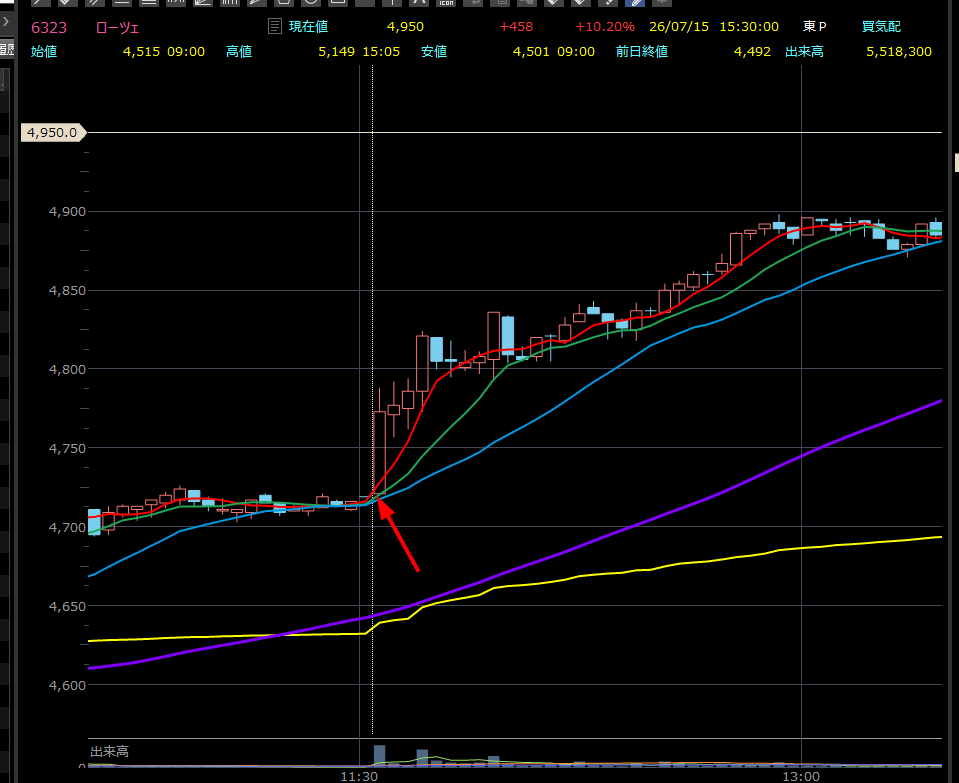Image resolution: width=959 pixels, height=783 pixels.
Task: Click the 4,600 price axis label
Action: 67,685
